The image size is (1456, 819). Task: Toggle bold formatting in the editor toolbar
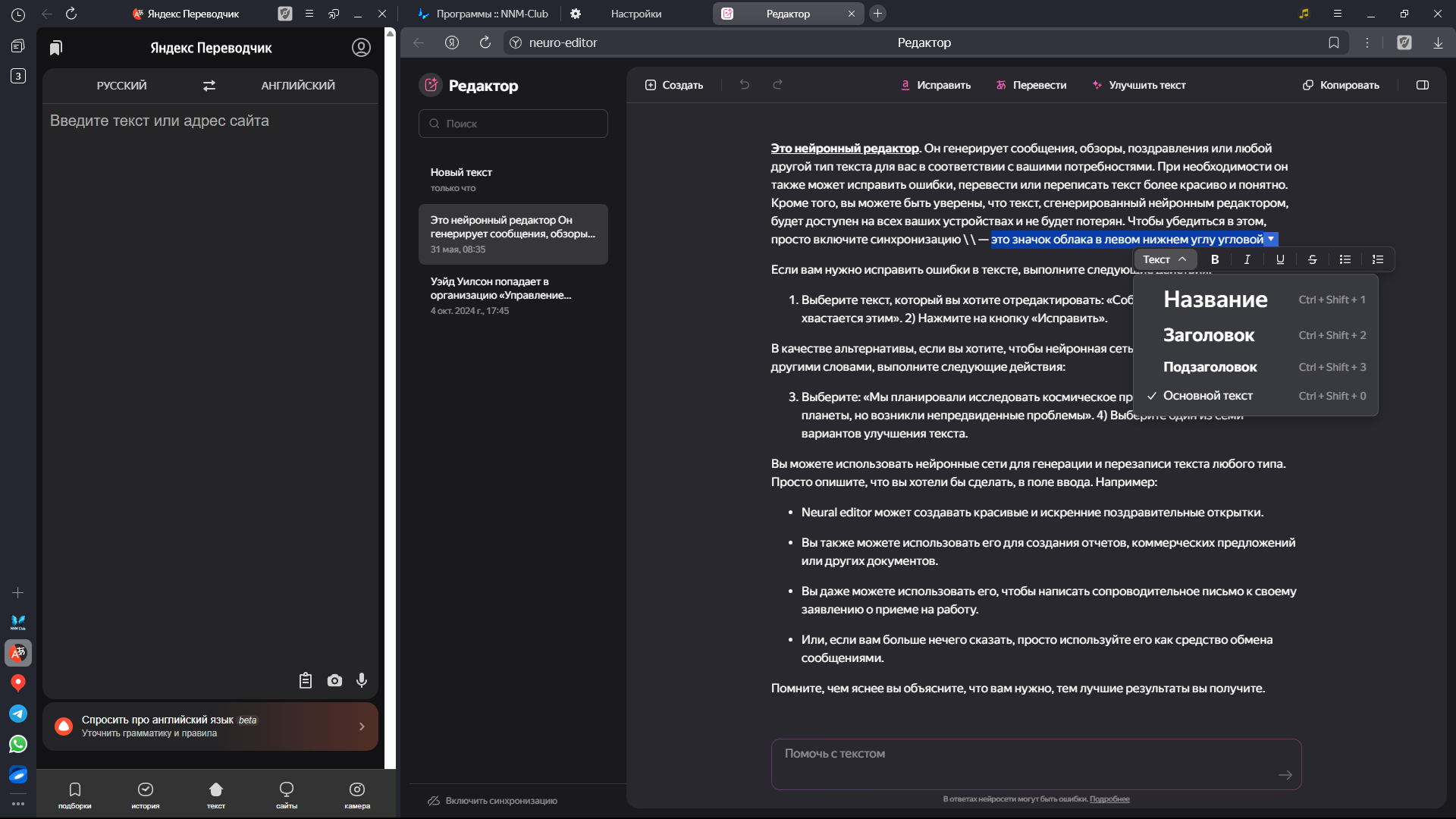coord(1215,259)
